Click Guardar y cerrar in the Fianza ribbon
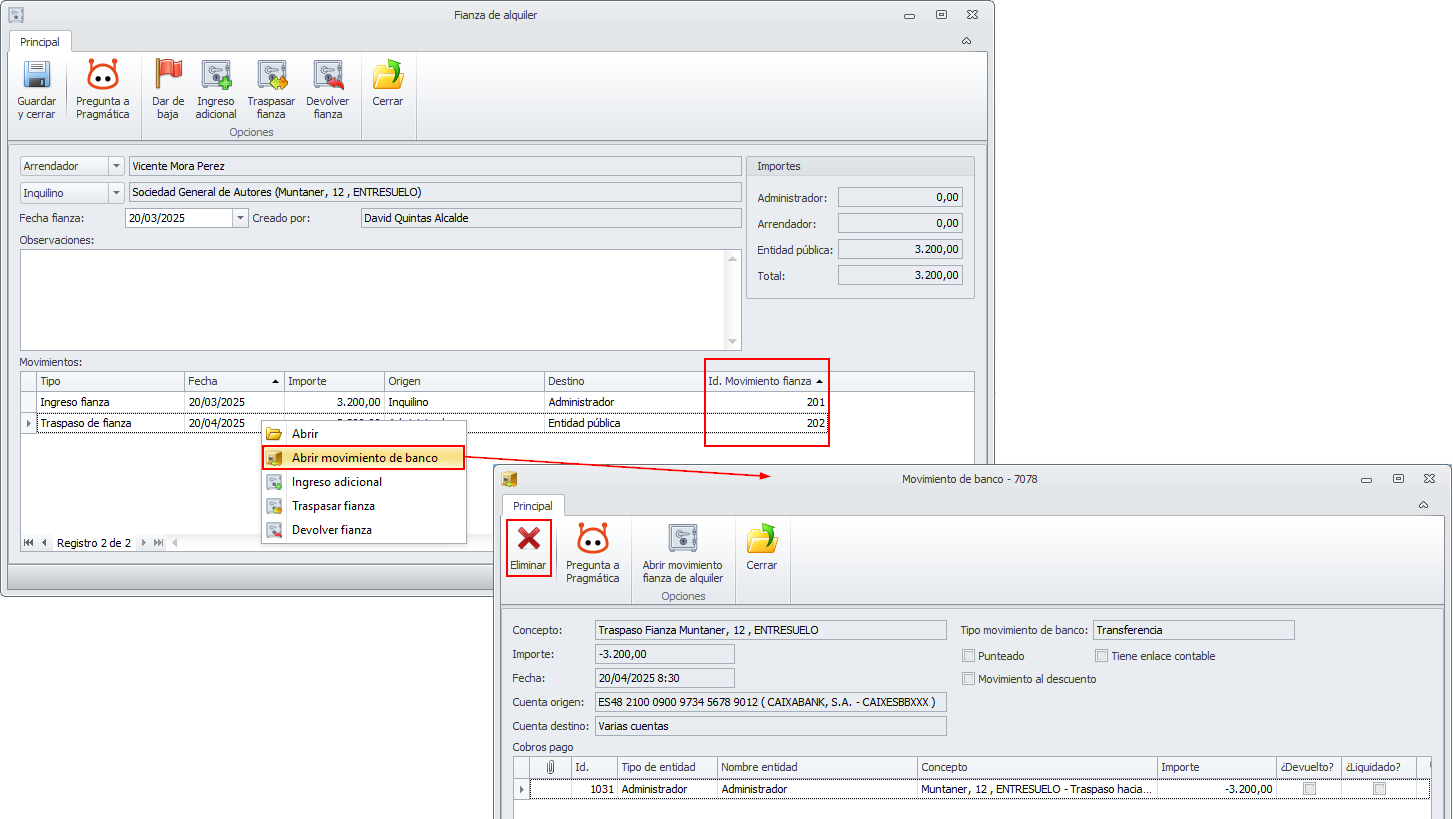The width and height of the screenshot is (1453, 819). point(36,90)
